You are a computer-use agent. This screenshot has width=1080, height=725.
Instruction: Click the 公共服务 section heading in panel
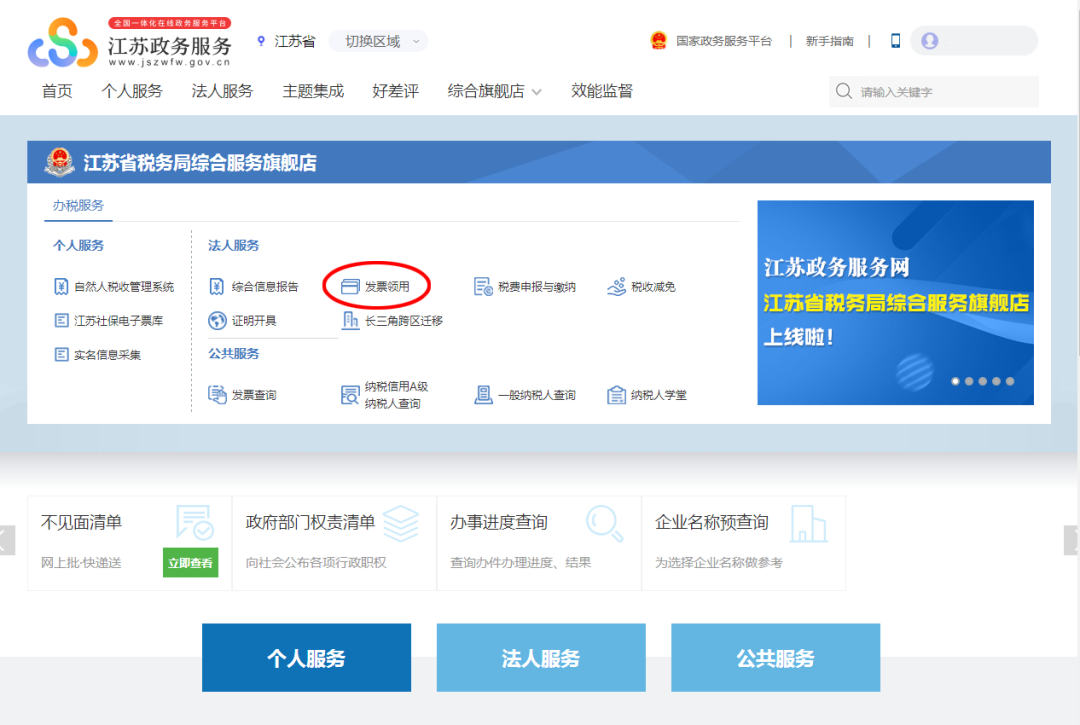233,354
